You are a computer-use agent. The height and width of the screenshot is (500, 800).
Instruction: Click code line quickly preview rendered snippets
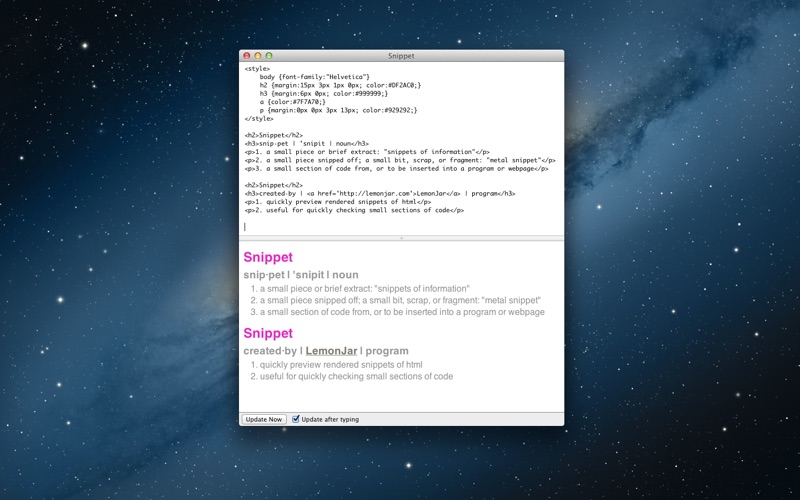pos(337,202)
